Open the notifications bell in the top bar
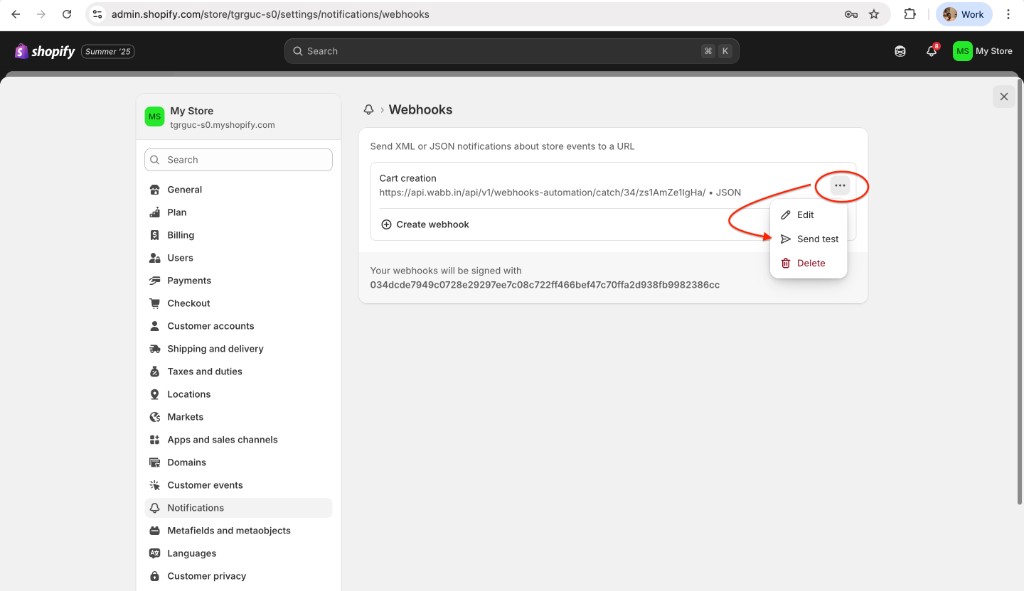The image size is (1024, 591). coord(932,50)
